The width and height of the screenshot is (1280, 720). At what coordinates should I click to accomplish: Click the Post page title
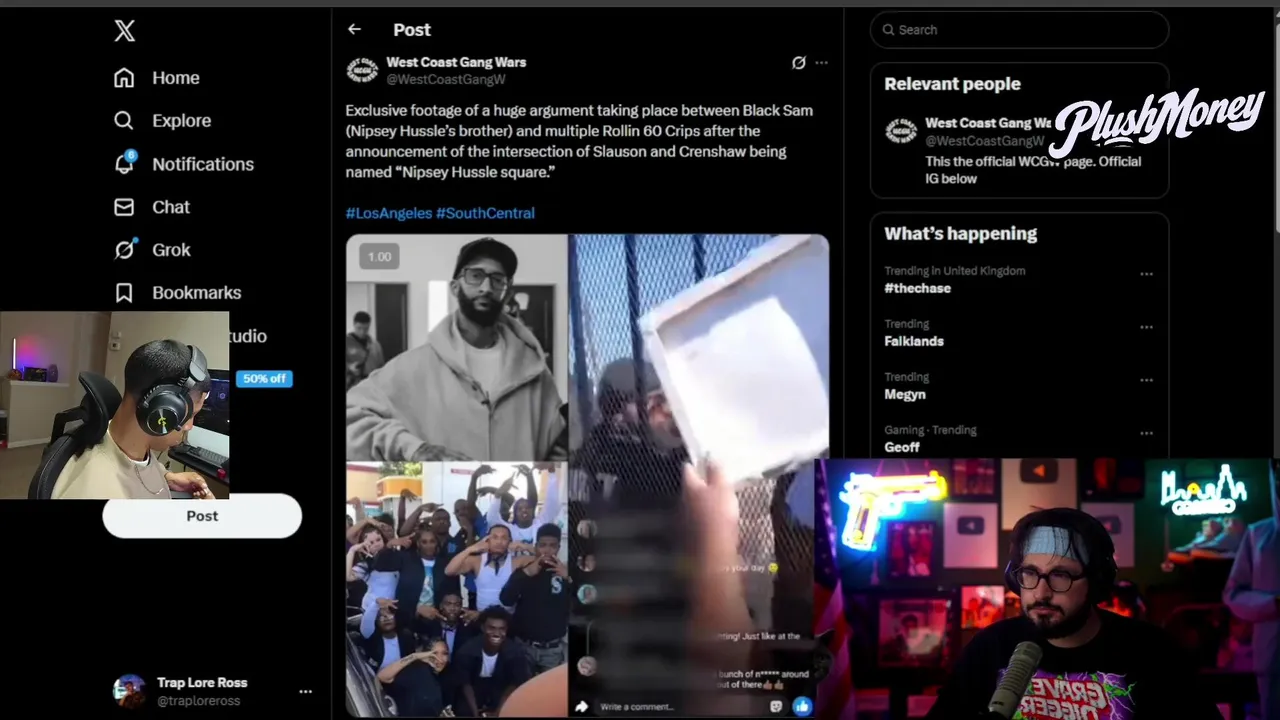412,30
